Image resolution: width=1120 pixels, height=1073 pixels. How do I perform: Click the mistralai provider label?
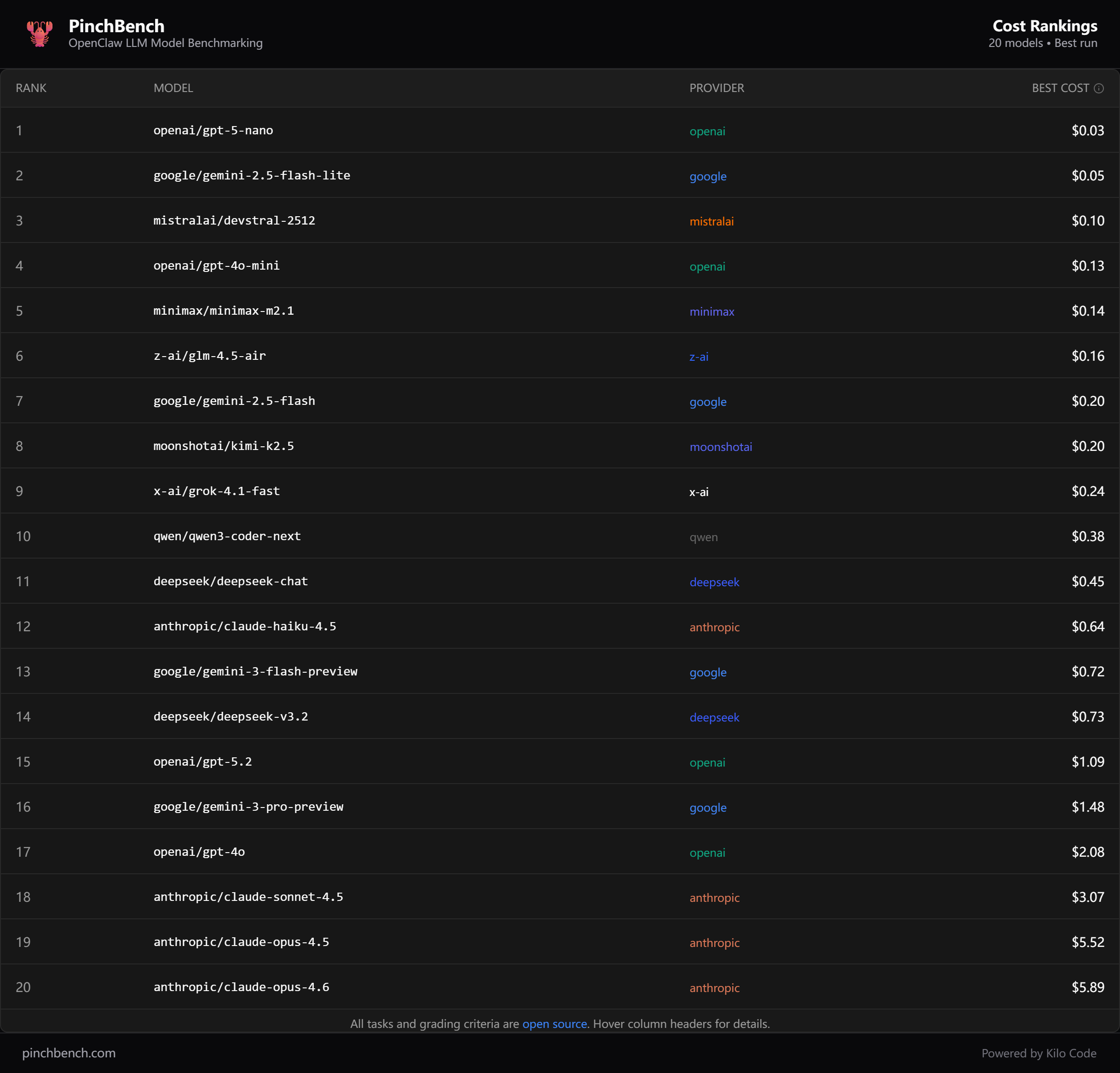(x=711, y=221)
